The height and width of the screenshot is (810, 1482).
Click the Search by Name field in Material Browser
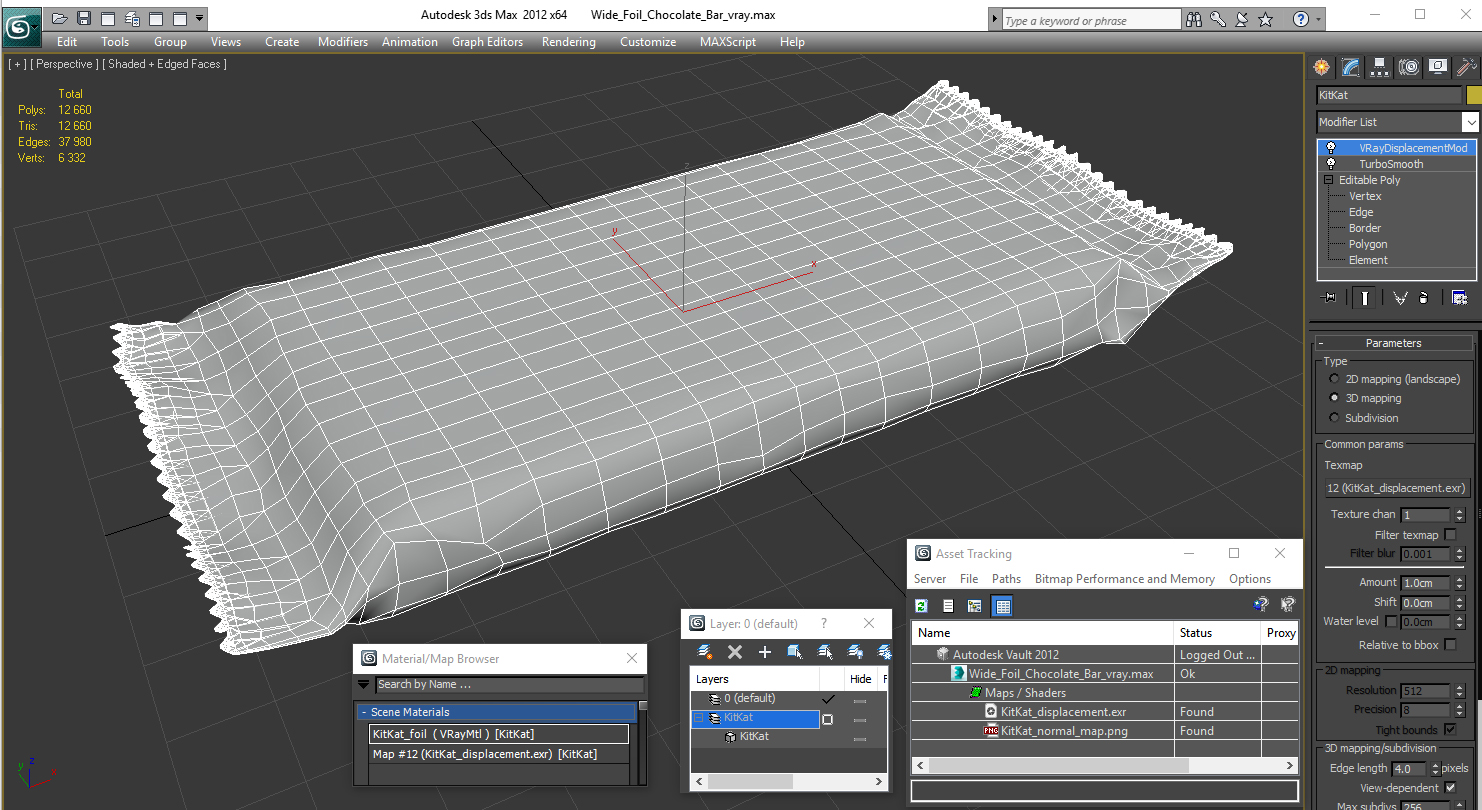510,685
